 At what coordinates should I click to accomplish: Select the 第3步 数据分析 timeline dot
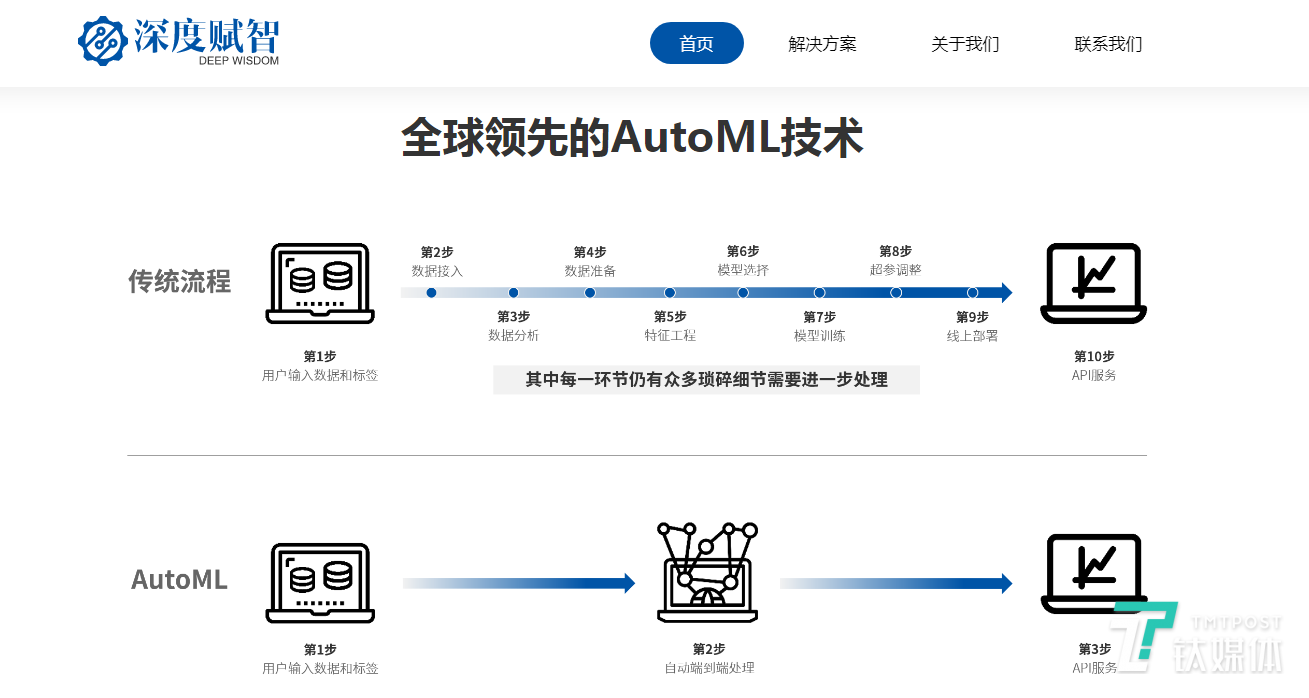click(x=513, y=293)
